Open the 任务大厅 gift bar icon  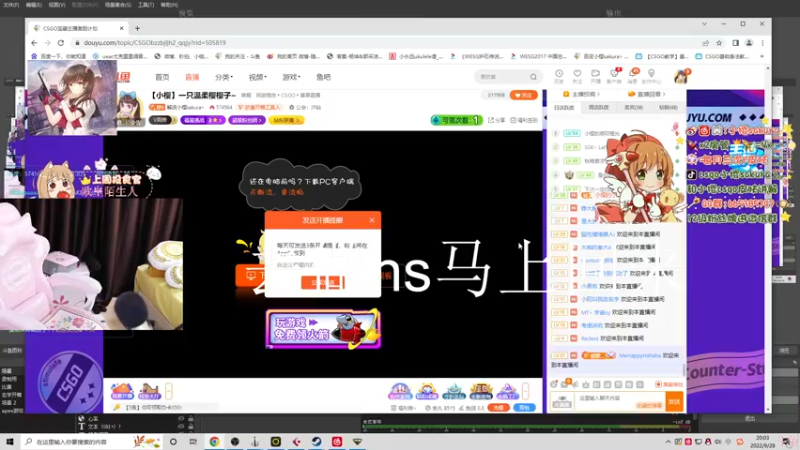[x=149, y=391]
